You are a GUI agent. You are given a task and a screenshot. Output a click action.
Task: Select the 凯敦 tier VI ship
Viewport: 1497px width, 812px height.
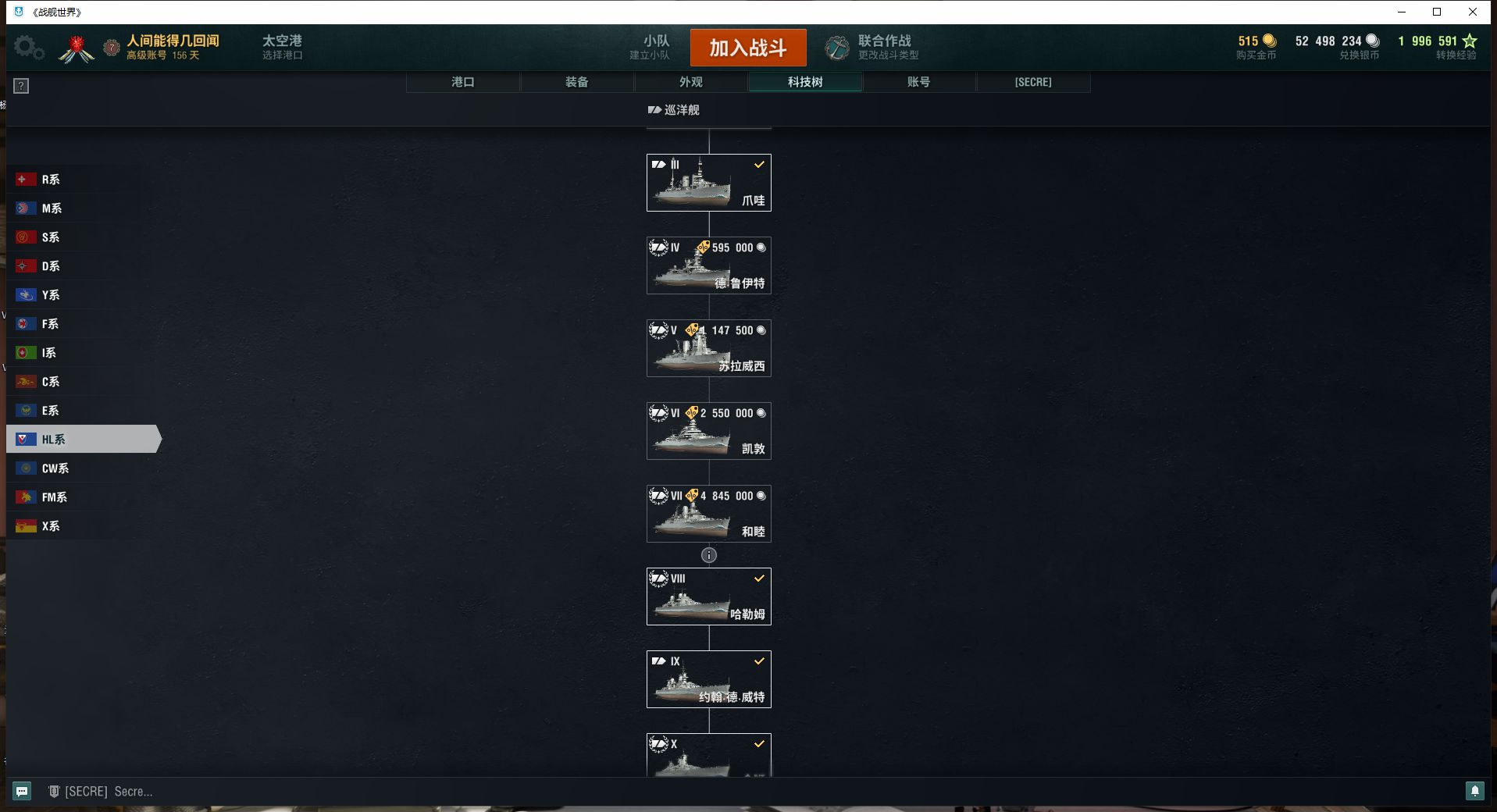pos(709,431)
